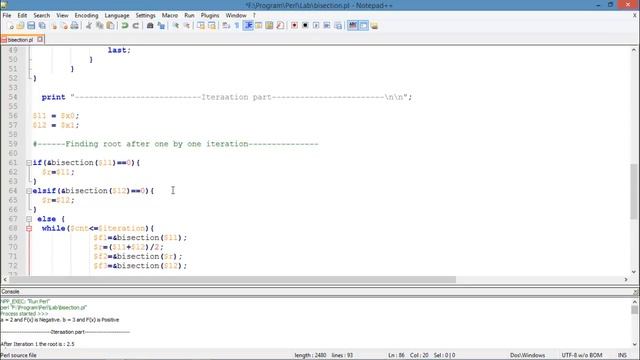Open the View menu

62,16
